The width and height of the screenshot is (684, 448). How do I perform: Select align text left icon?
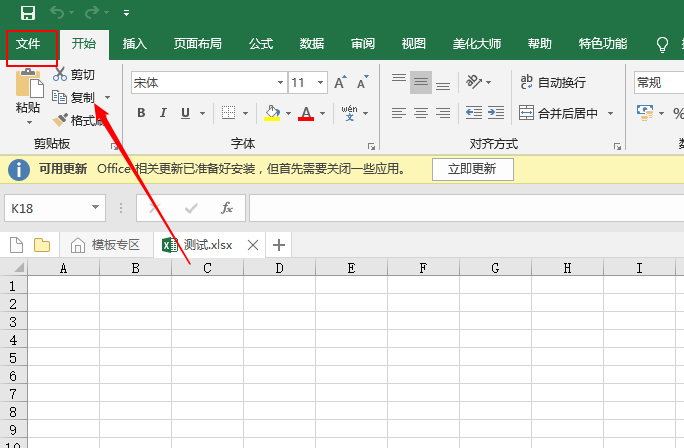tap(399, 113)
